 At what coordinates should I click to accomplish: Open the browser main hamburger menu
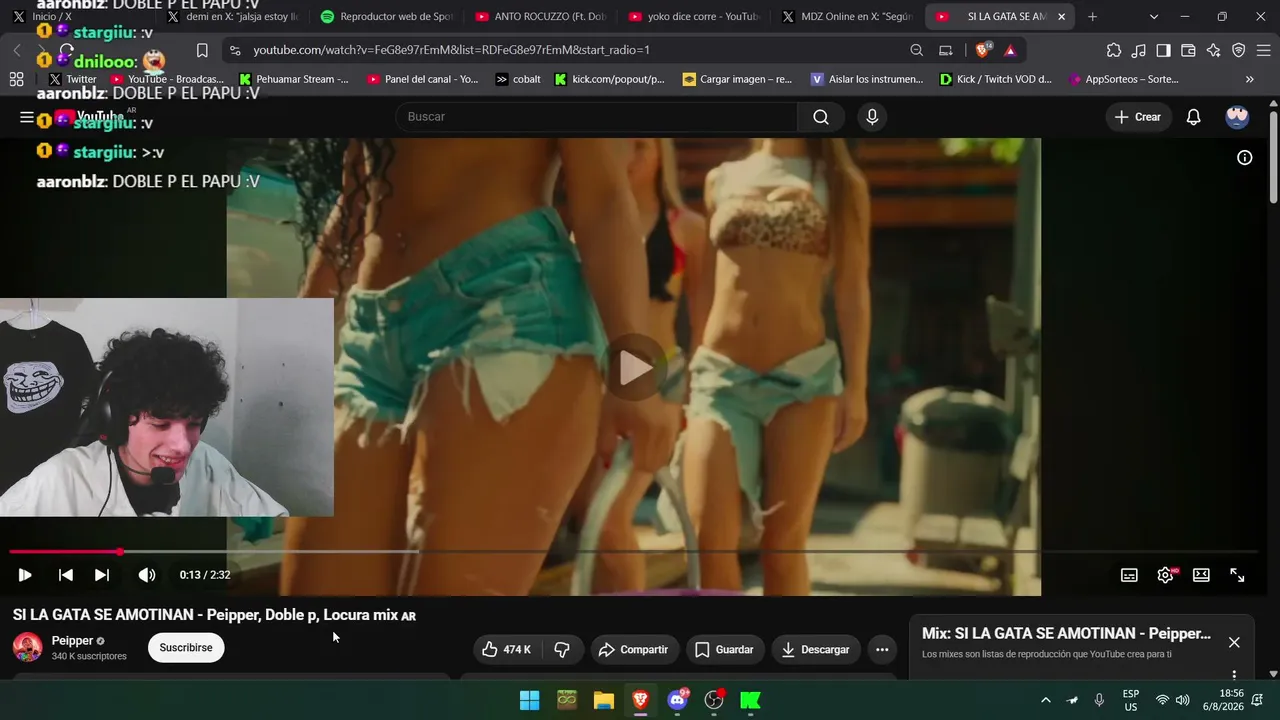pos(1263,50)
